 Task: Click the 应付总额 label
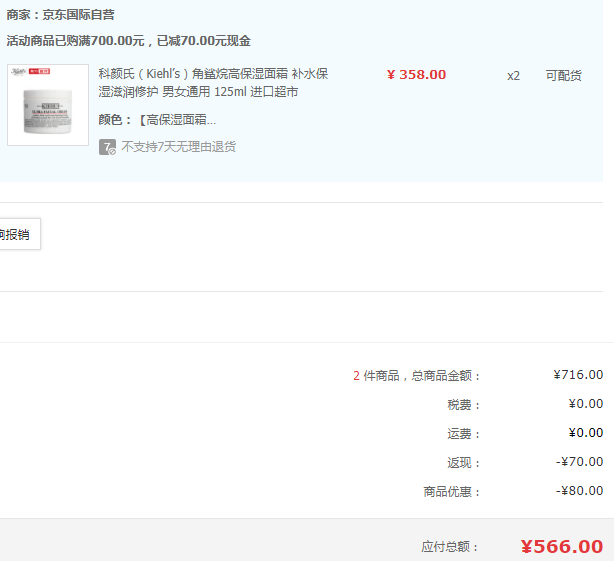(x=450, y=547)
